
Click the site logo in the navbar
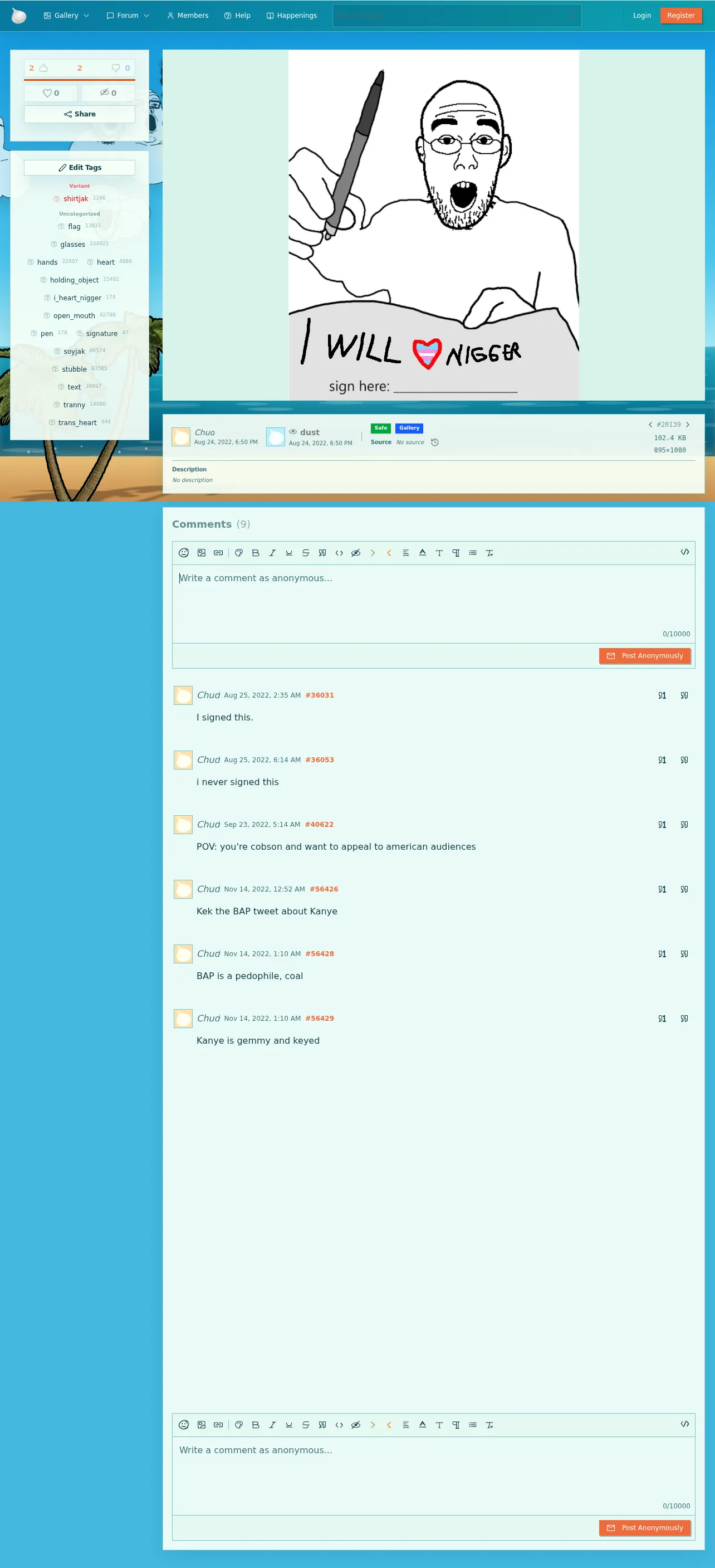[19, 16]
